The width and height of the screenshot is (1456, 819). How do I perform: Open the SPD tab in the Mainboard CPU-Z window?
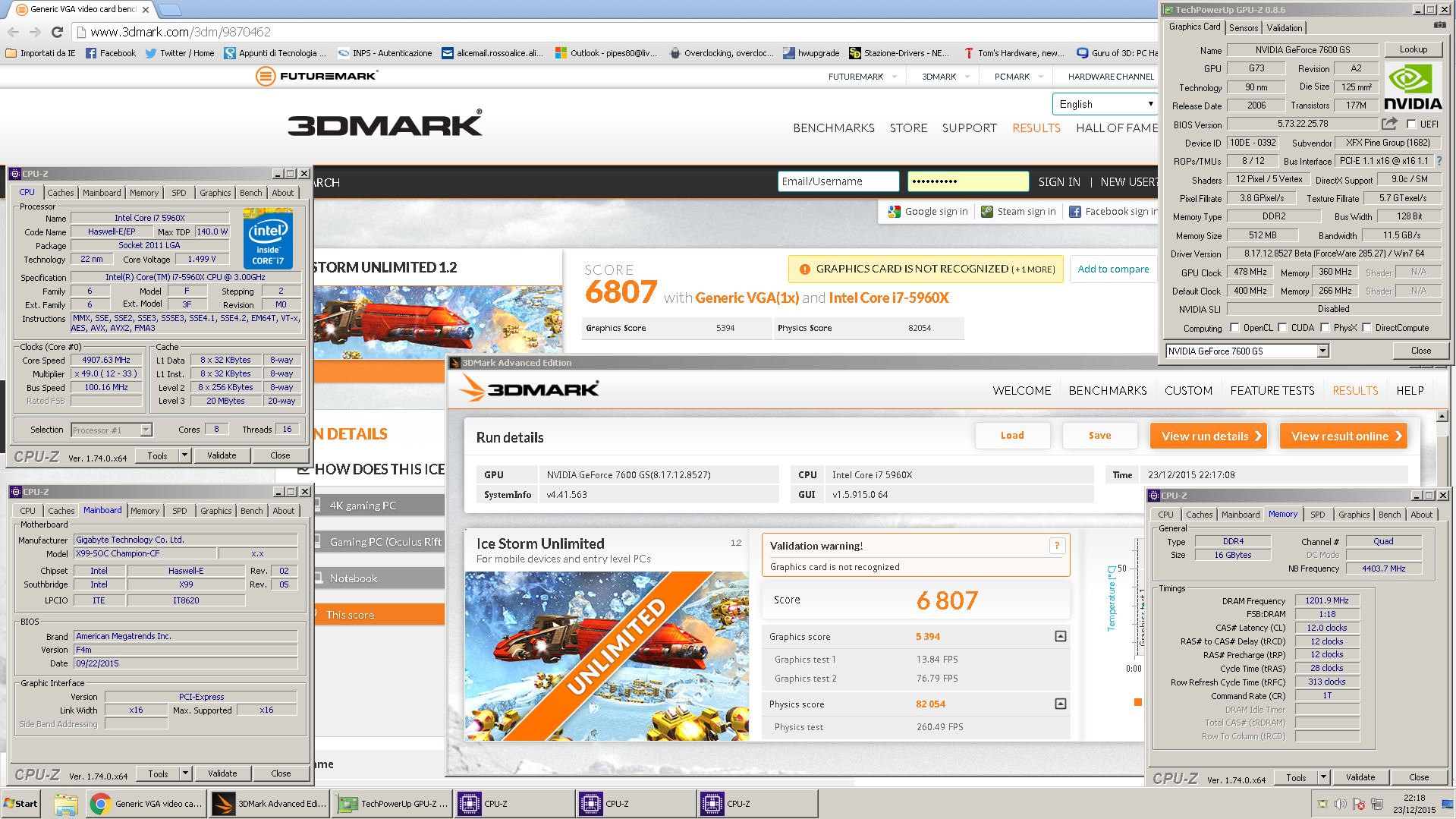click(179, 511)
